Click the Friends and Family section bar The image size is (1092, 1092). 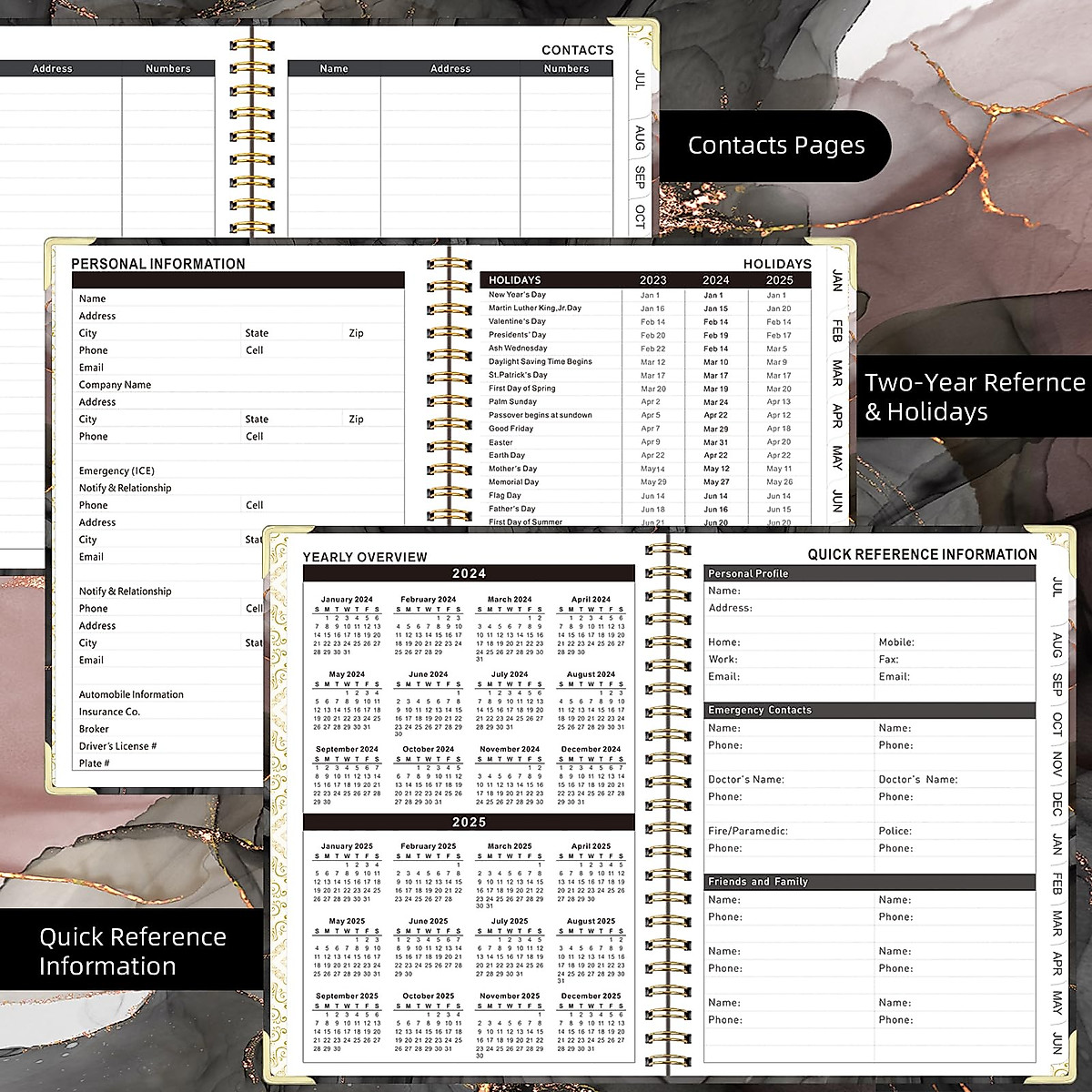[x=870, y=881]
